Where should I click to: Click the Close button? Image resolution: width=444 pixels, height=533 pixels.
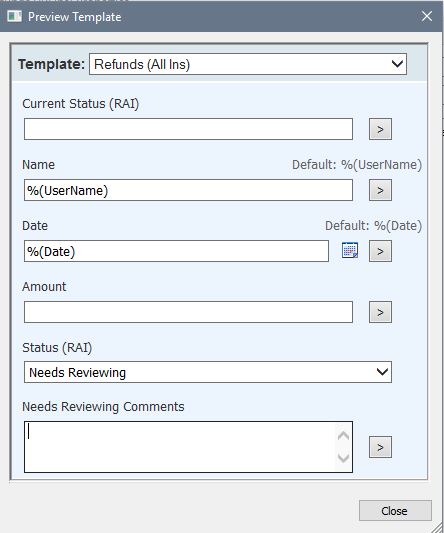point(395,511)
